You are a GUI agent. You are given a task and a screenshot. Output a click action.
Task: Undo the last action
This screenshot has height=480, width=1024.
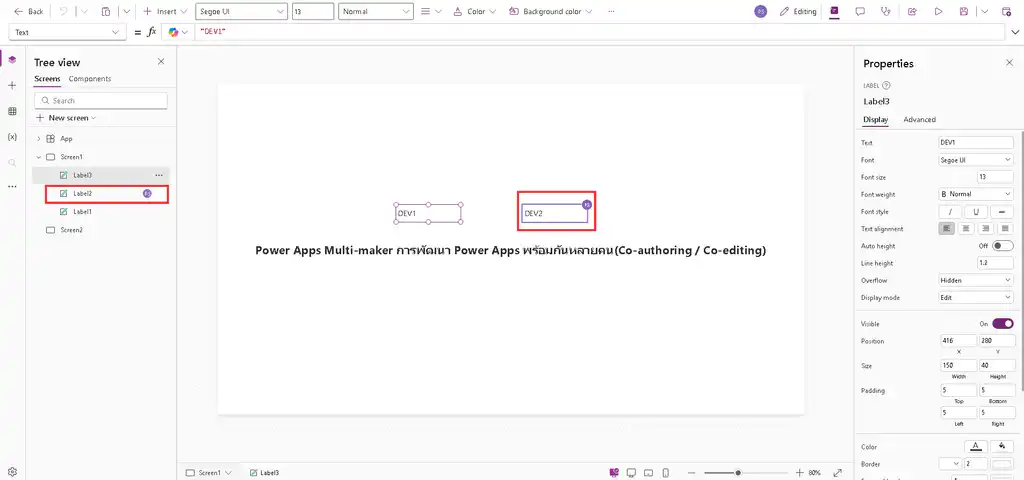(63, 11)
